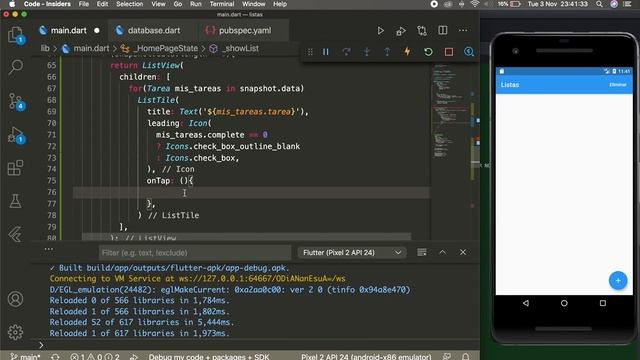Screen dimensions: 640x360
Task: Grab the debug toolbar drag handle
Action: coord(310,52)
